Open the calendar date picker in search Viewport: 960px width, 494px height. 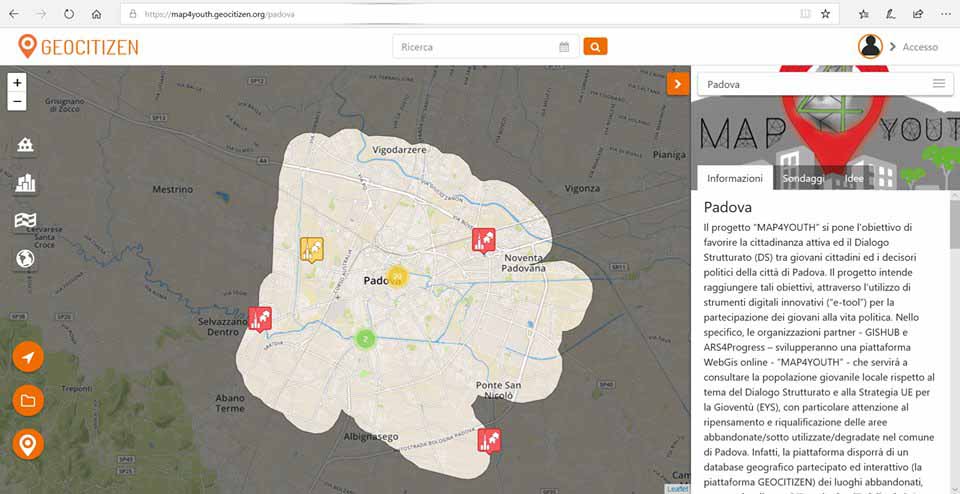[564, 47]
